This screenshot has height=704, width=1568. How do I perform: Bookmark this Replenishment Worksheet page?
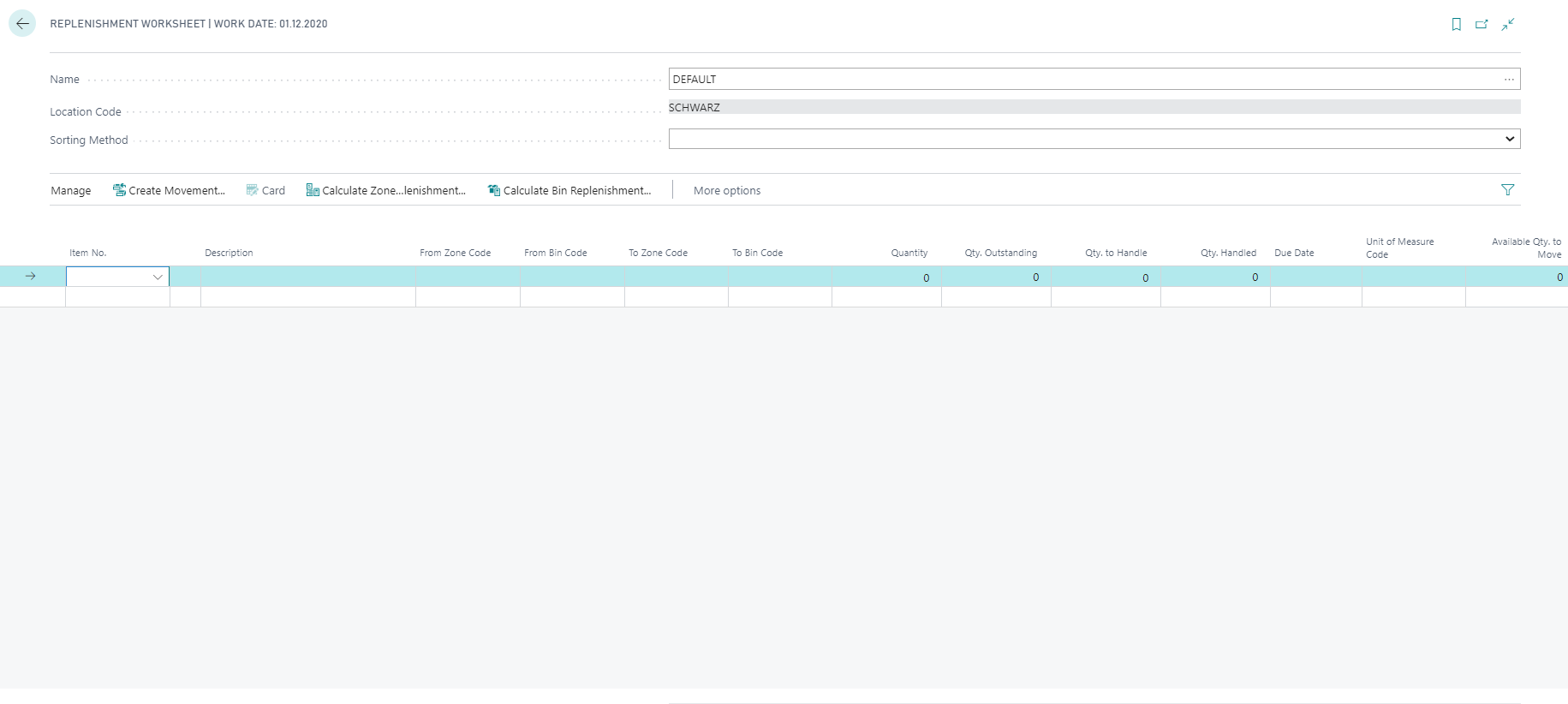coord(1456,24)
